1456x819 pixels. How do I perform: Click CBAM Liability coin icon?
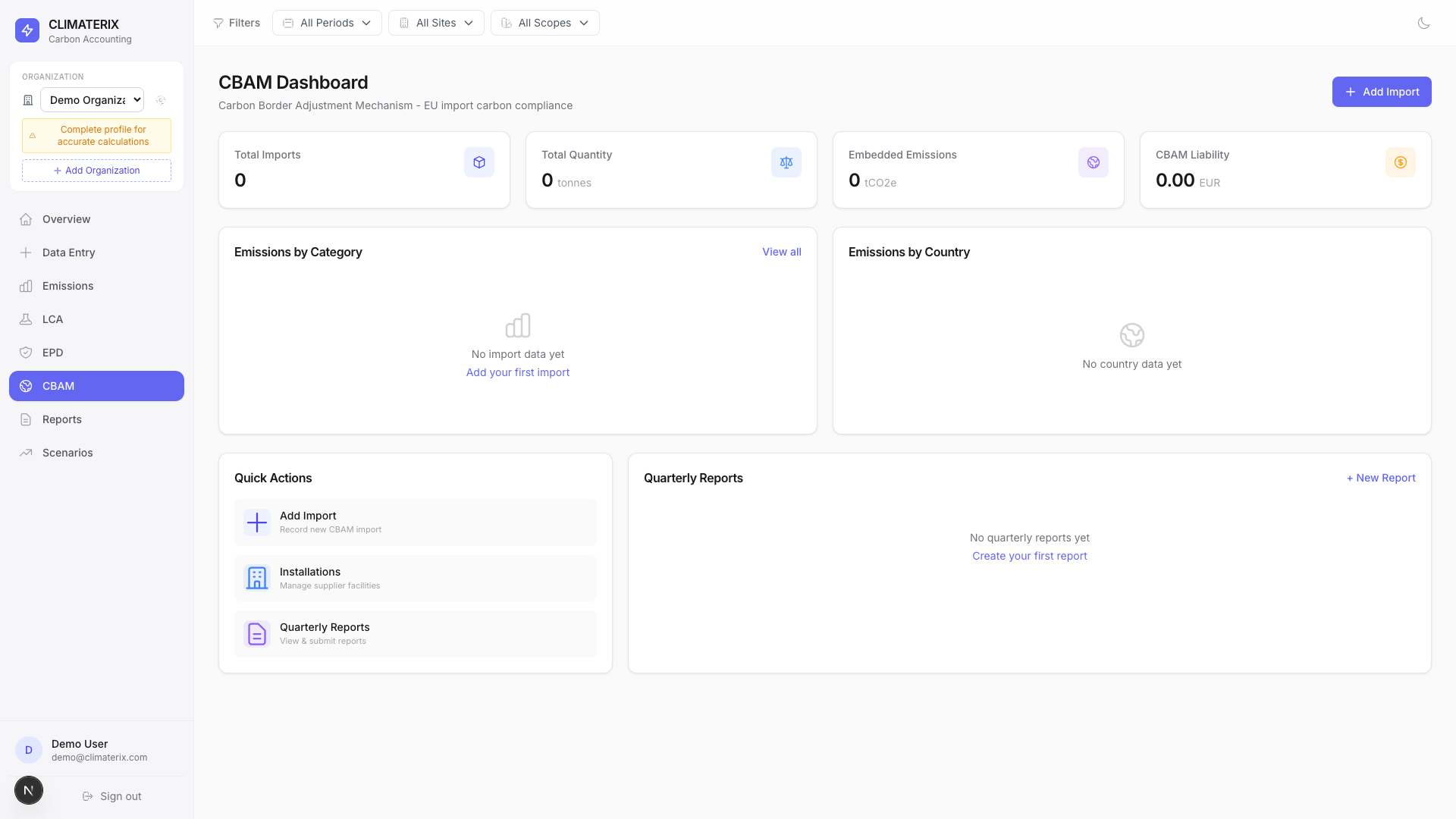click(x=1400, y=162)
